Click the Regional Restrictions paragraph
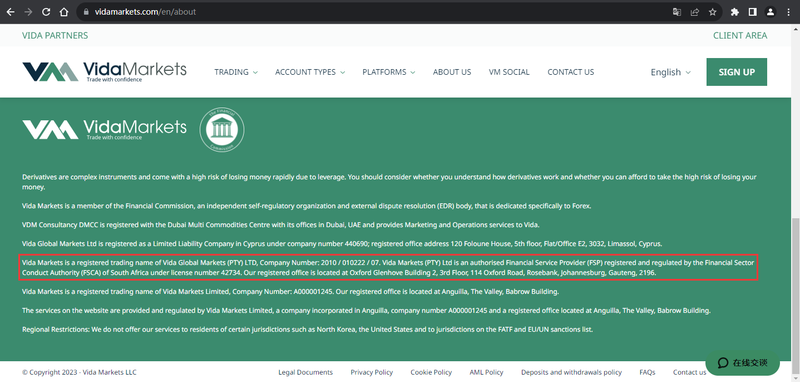This screenshot has height=382, width=800. tap(308, 329)
